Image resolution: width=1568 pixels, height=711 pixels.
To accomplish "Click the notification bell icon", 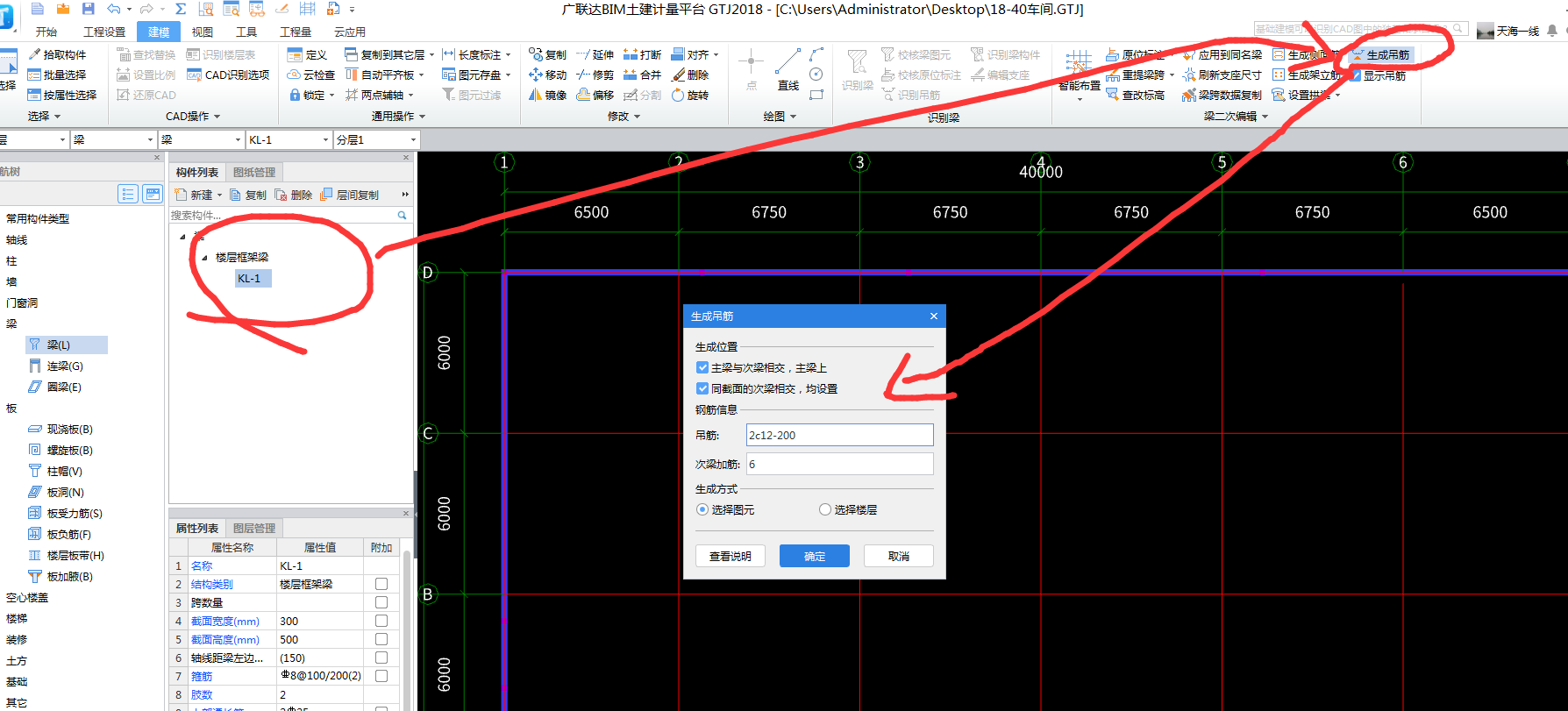I will [1552, 30].
